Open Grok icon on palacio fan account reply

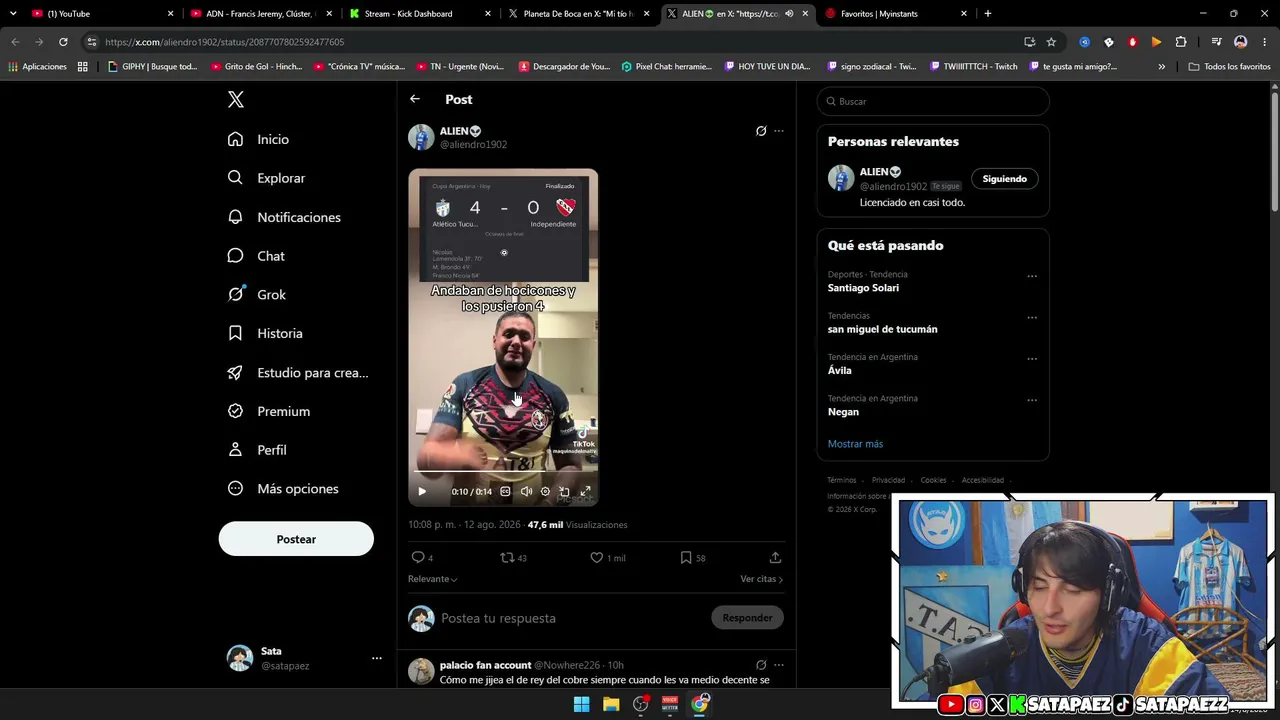point(761,665)
